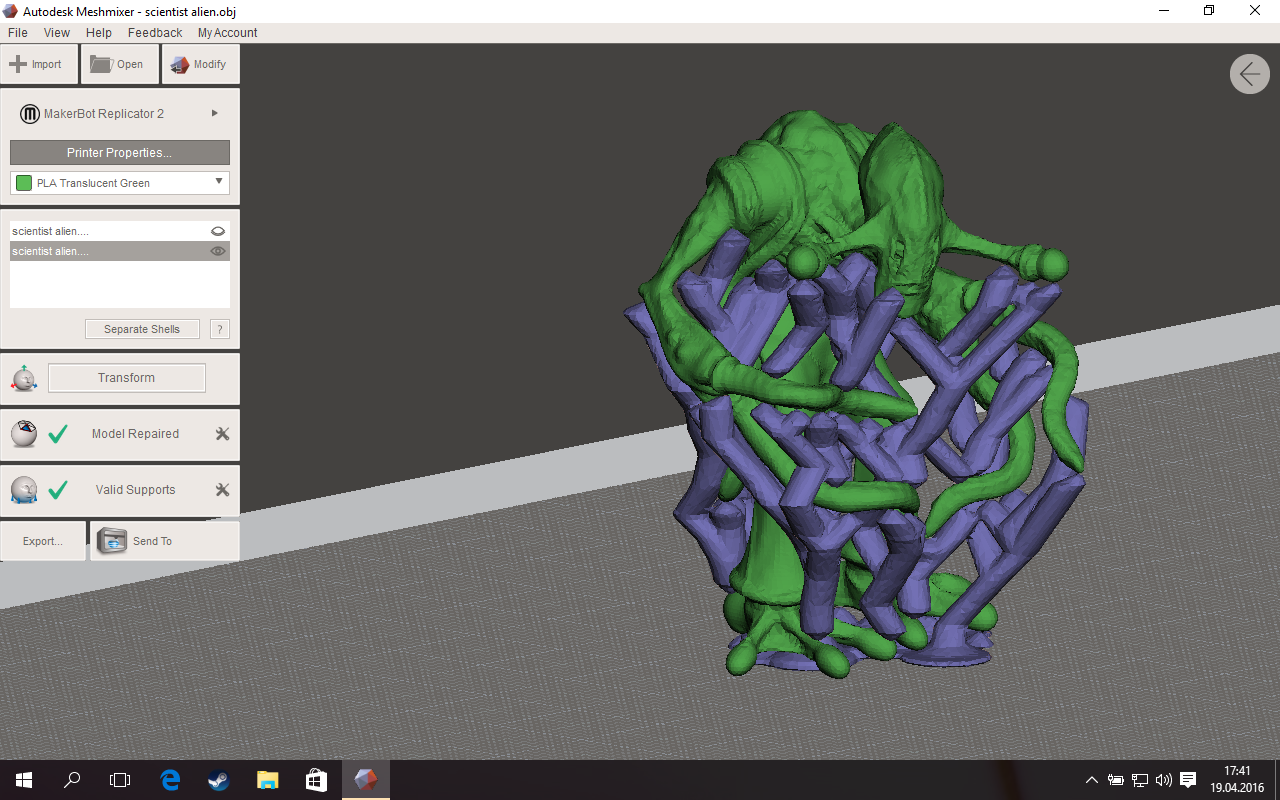Click the green material color swatch
The height and width of the screenshot is (800, 1280).
point(24,183)
